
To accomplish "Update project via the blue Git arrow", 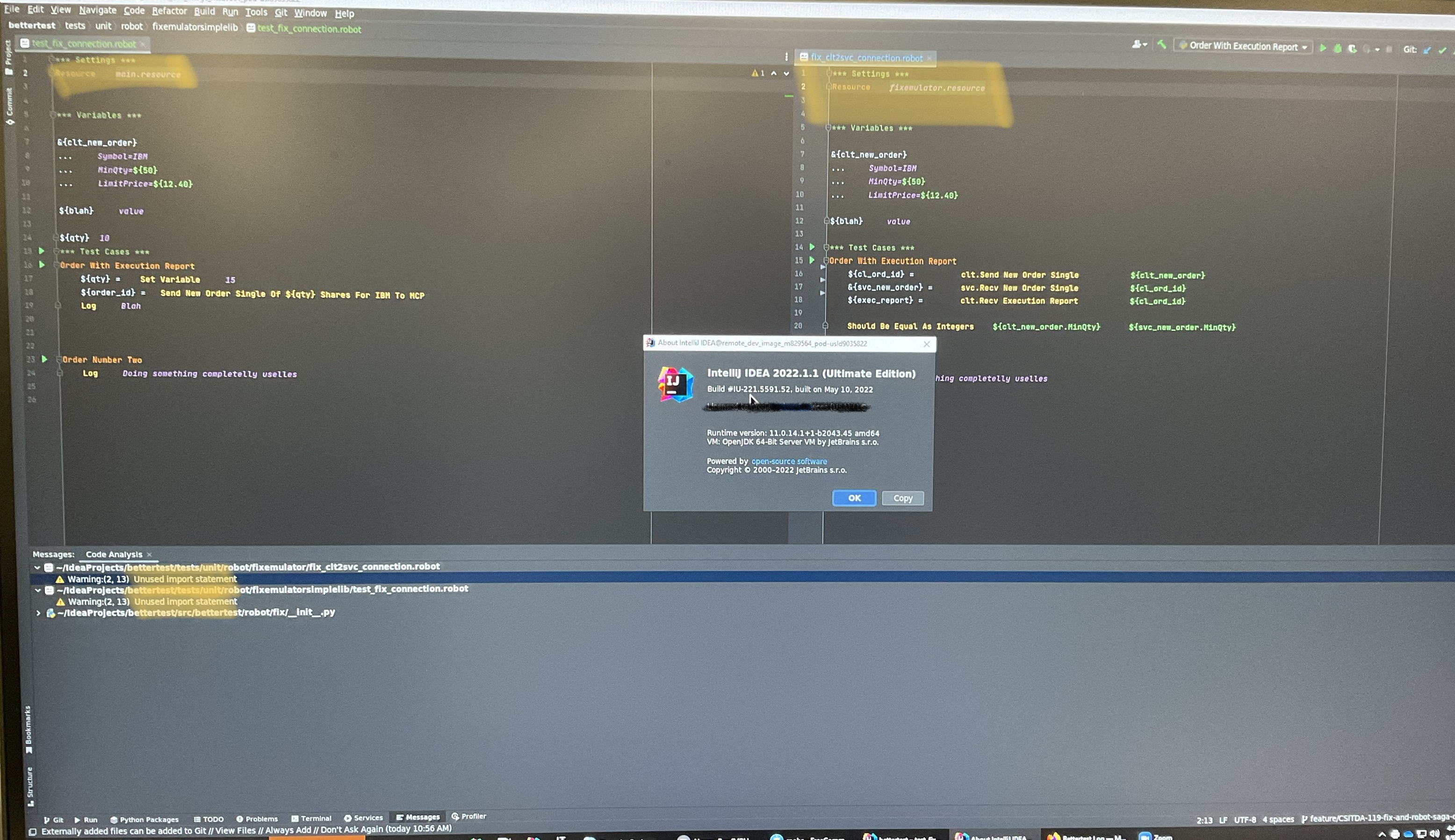I will tap(1426, 50).
